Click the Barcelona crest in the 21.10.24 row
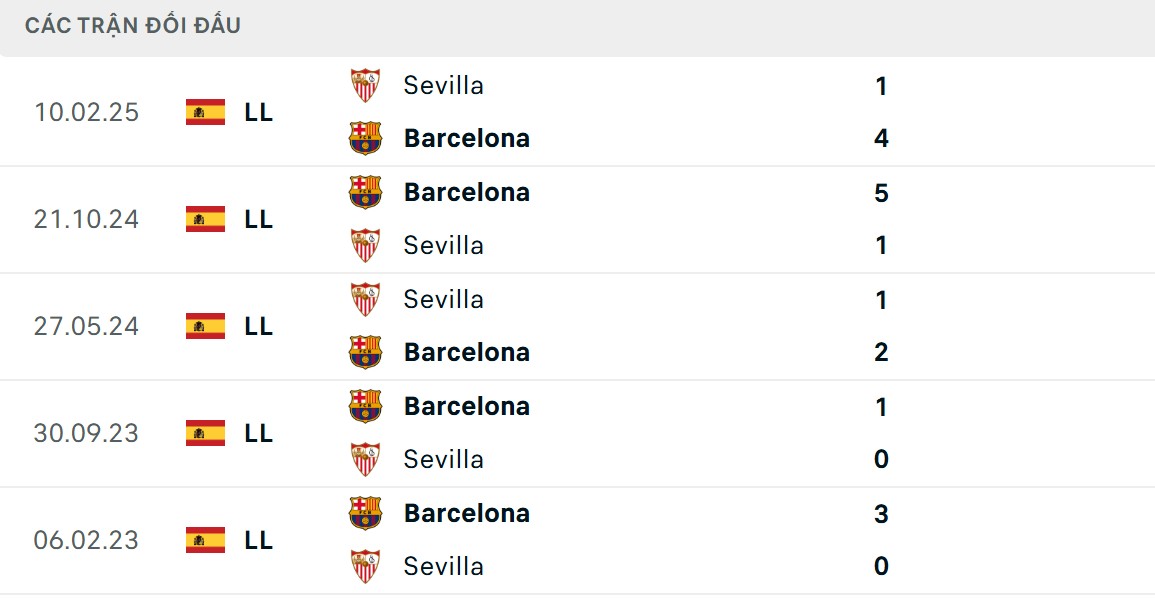The height and width of the screenshot is (600, 1155). click(366, 191)
